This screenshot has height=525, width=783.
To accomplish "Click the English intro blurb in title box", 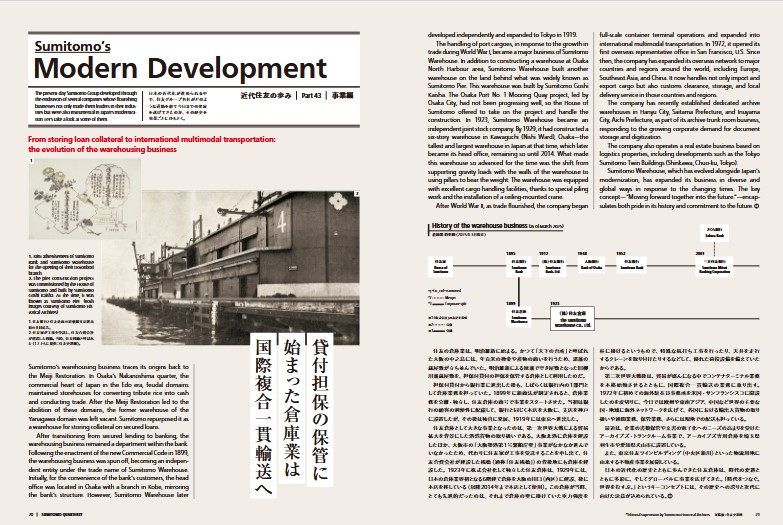I will (x=86, y=106).
